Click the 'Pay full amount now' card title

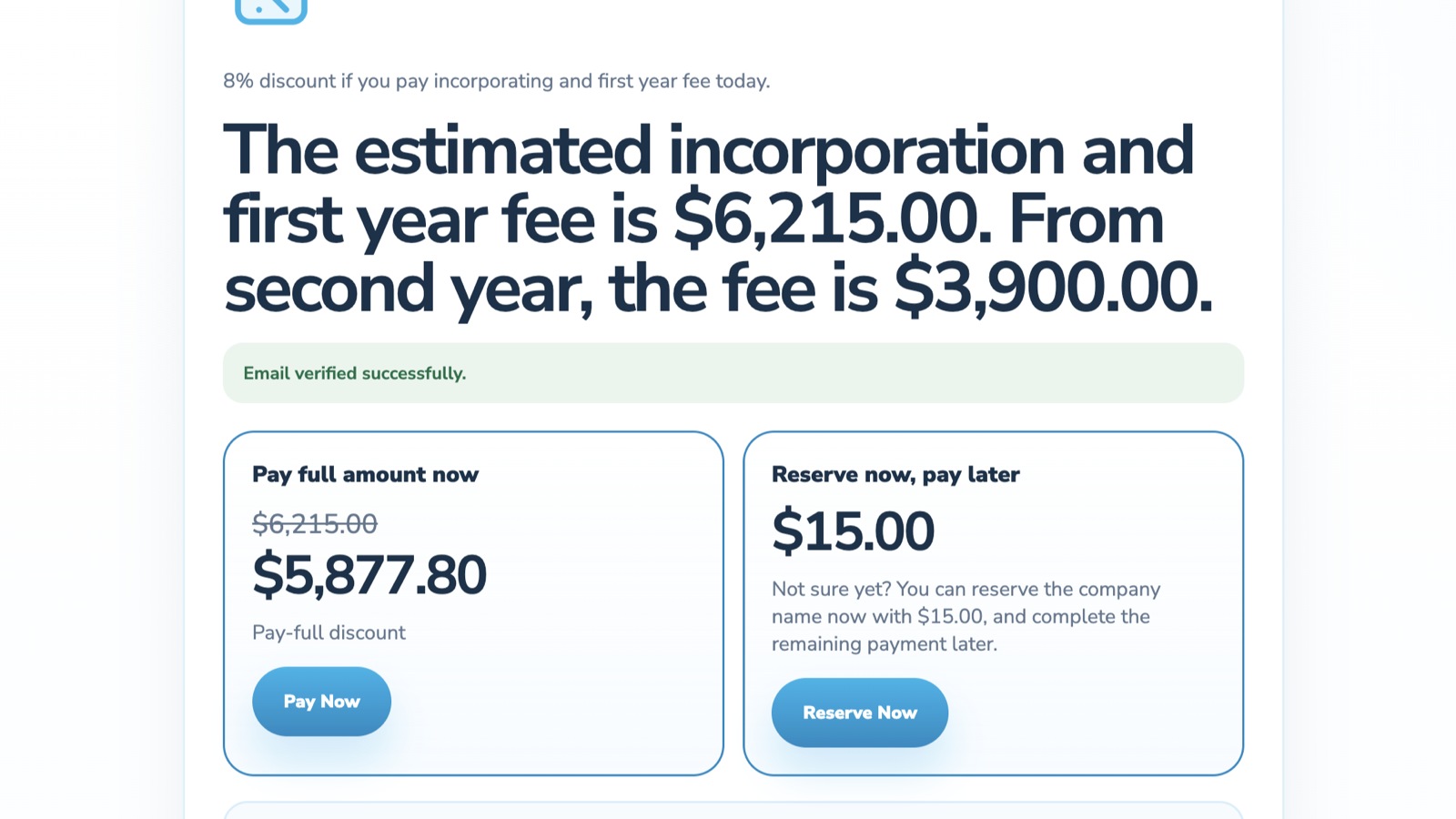(364, 474)
